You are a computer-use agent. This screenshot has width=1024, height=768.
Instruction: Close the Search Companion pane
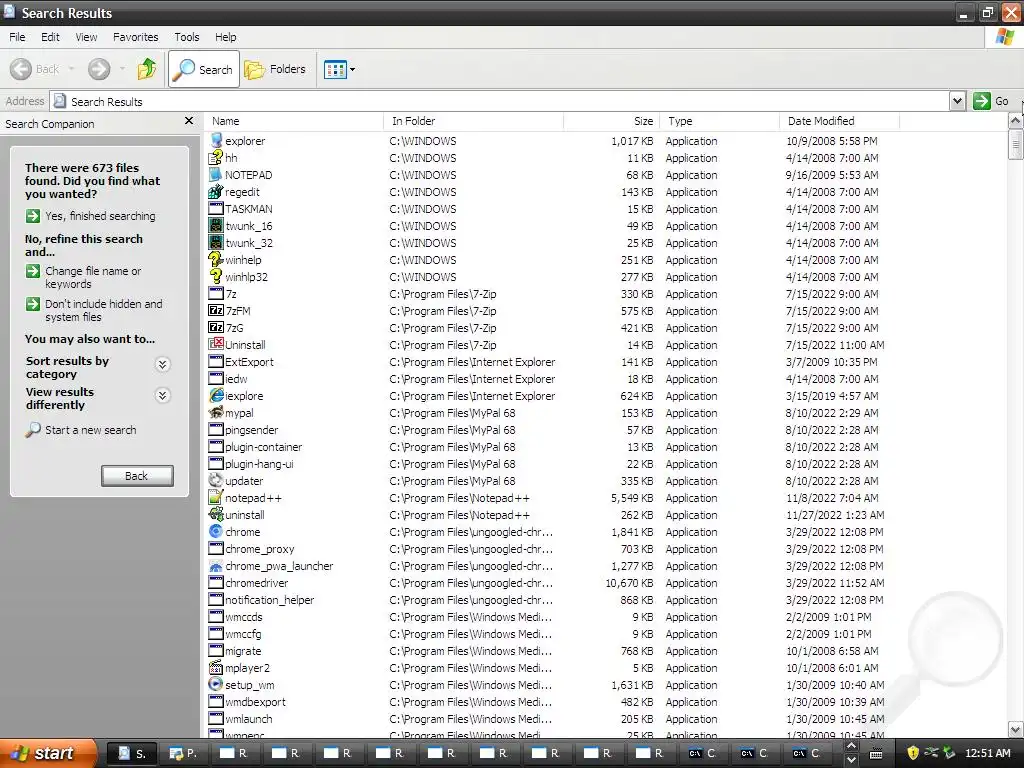click(x=189, y=121)
